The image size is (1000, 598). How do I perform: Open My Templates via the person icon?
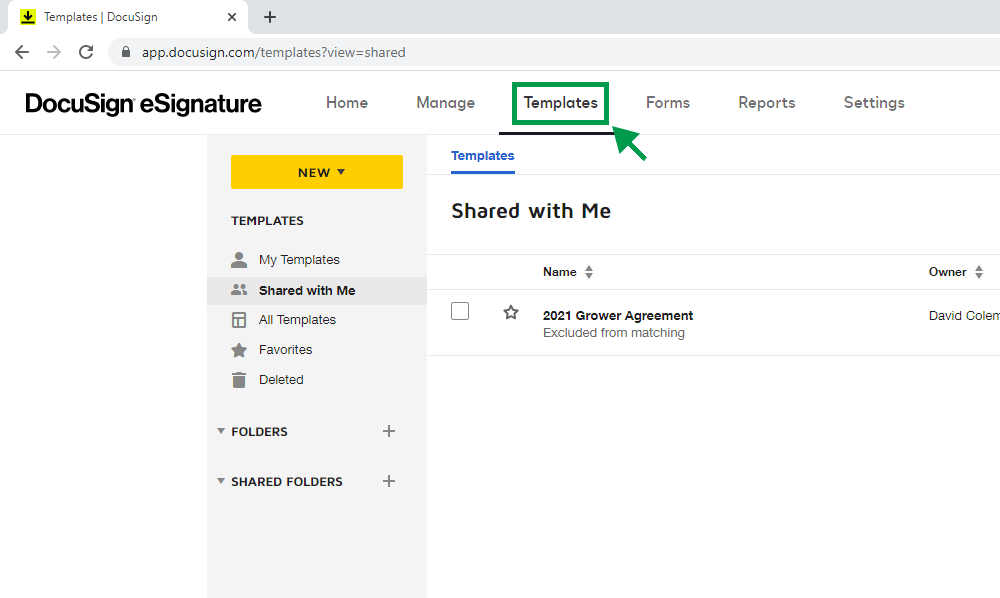click(238, 259)
